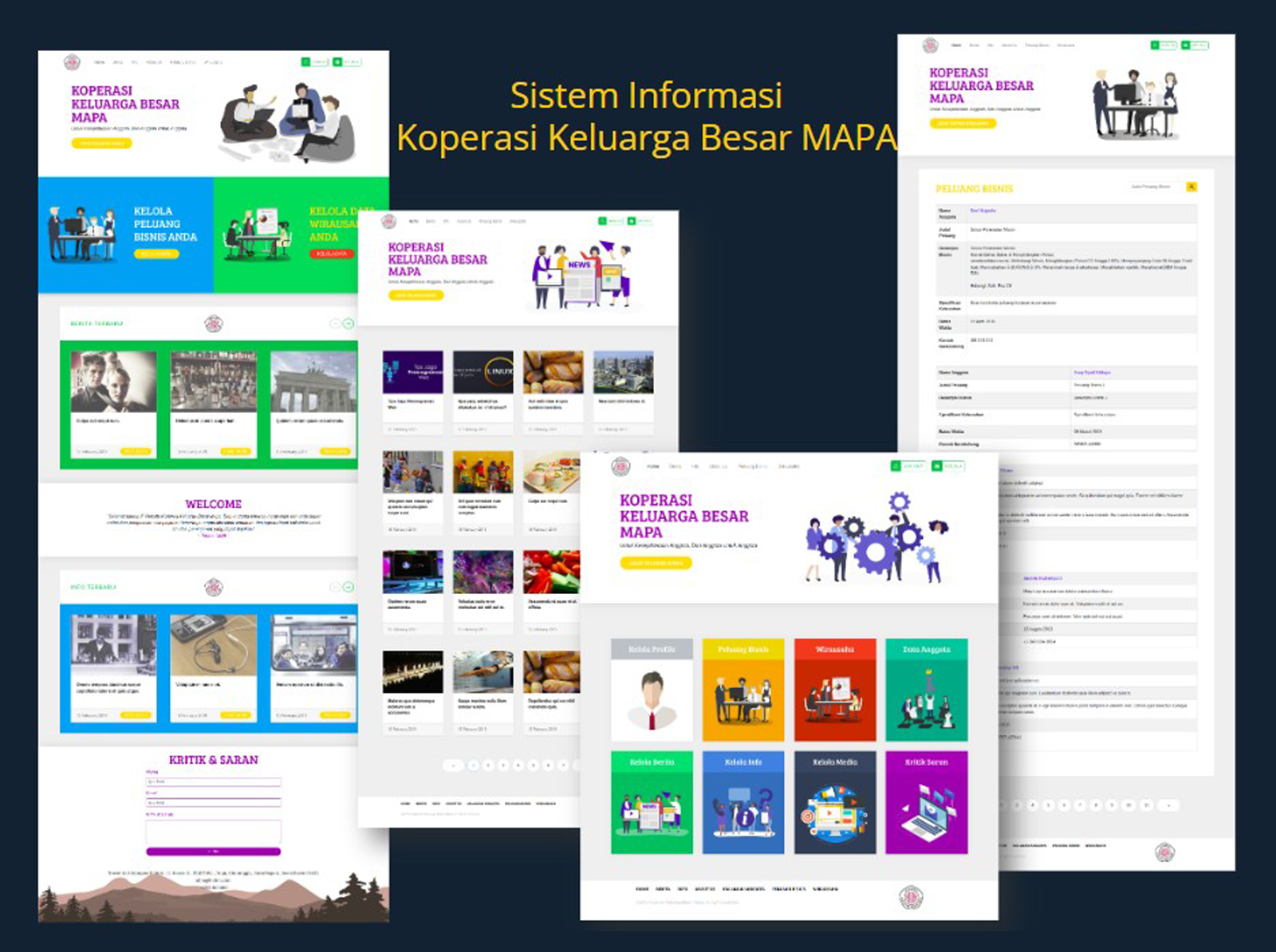Open the green Kelola Berita tile
This screenshot has height=952, width=1276.
(x=652, y=803)
